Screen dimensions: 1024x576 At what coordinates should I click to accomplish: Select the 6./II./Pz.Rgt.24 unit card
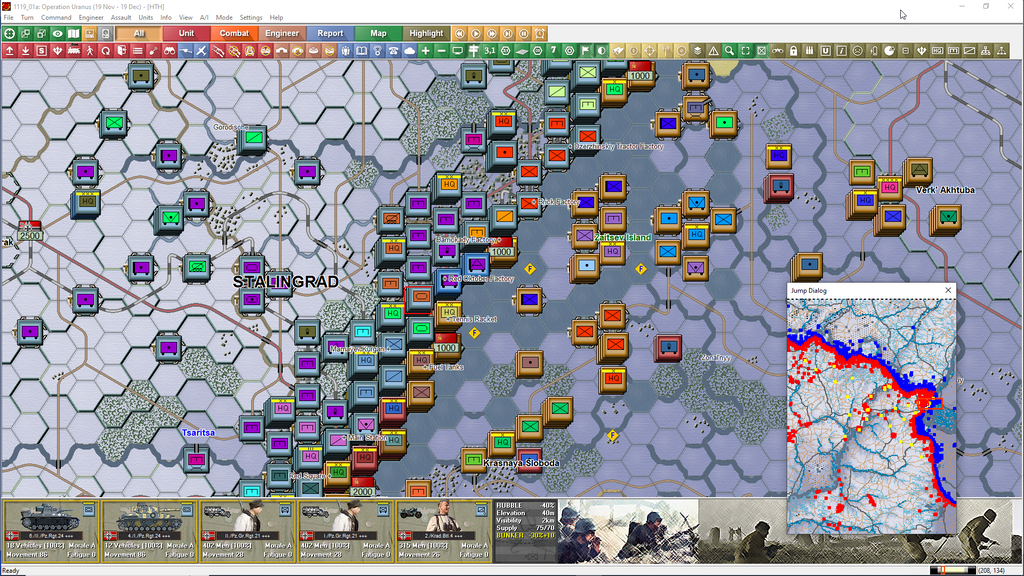tap(51, 531)
